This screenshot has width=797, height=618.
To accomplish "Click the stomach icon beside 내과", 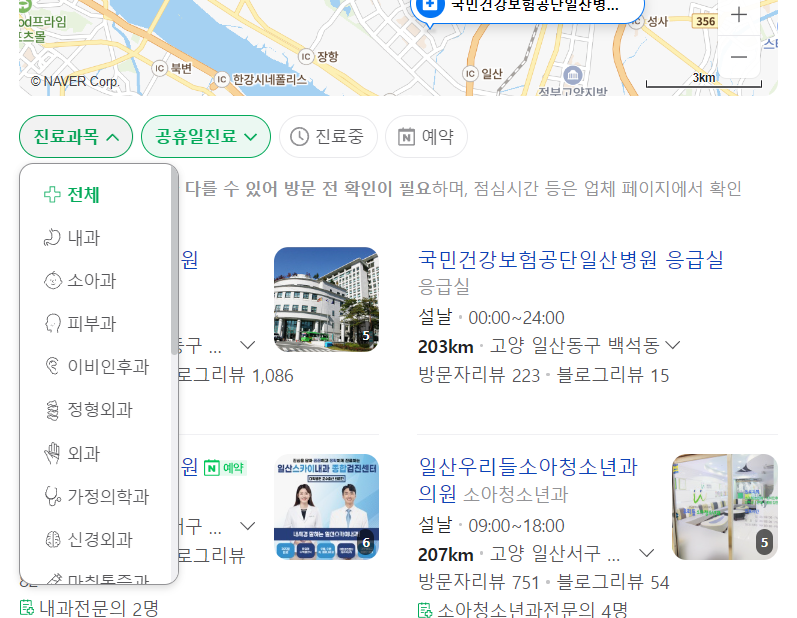I will [x=52, y=237].
